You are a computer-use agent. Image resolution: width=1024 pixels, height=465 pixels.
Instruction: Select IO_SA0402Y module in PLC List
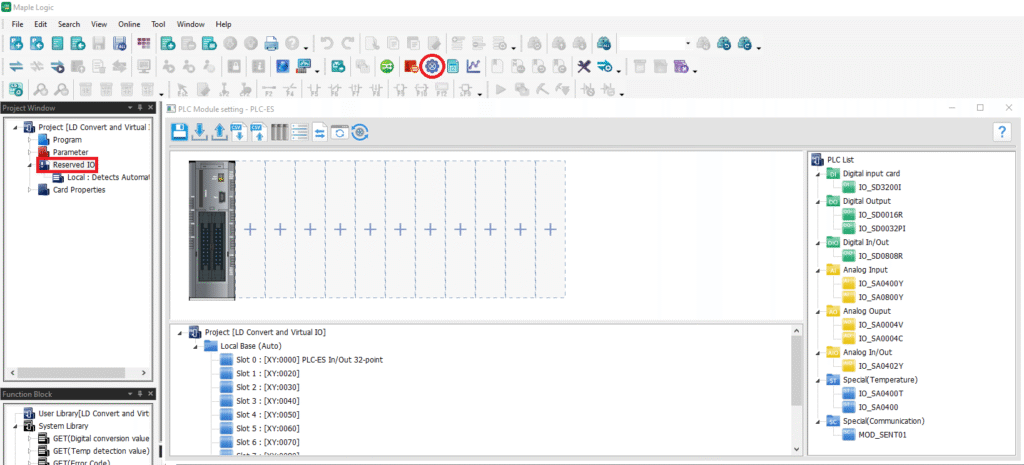click(880, 366)
